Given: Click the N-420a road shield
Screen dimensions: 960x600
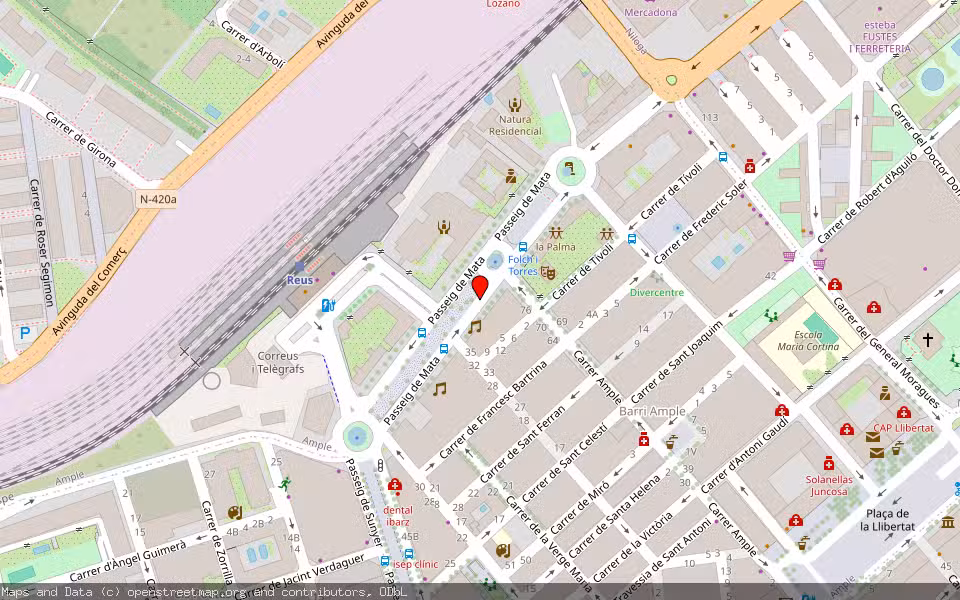Looking at the screenshot, I should [157, 199].
